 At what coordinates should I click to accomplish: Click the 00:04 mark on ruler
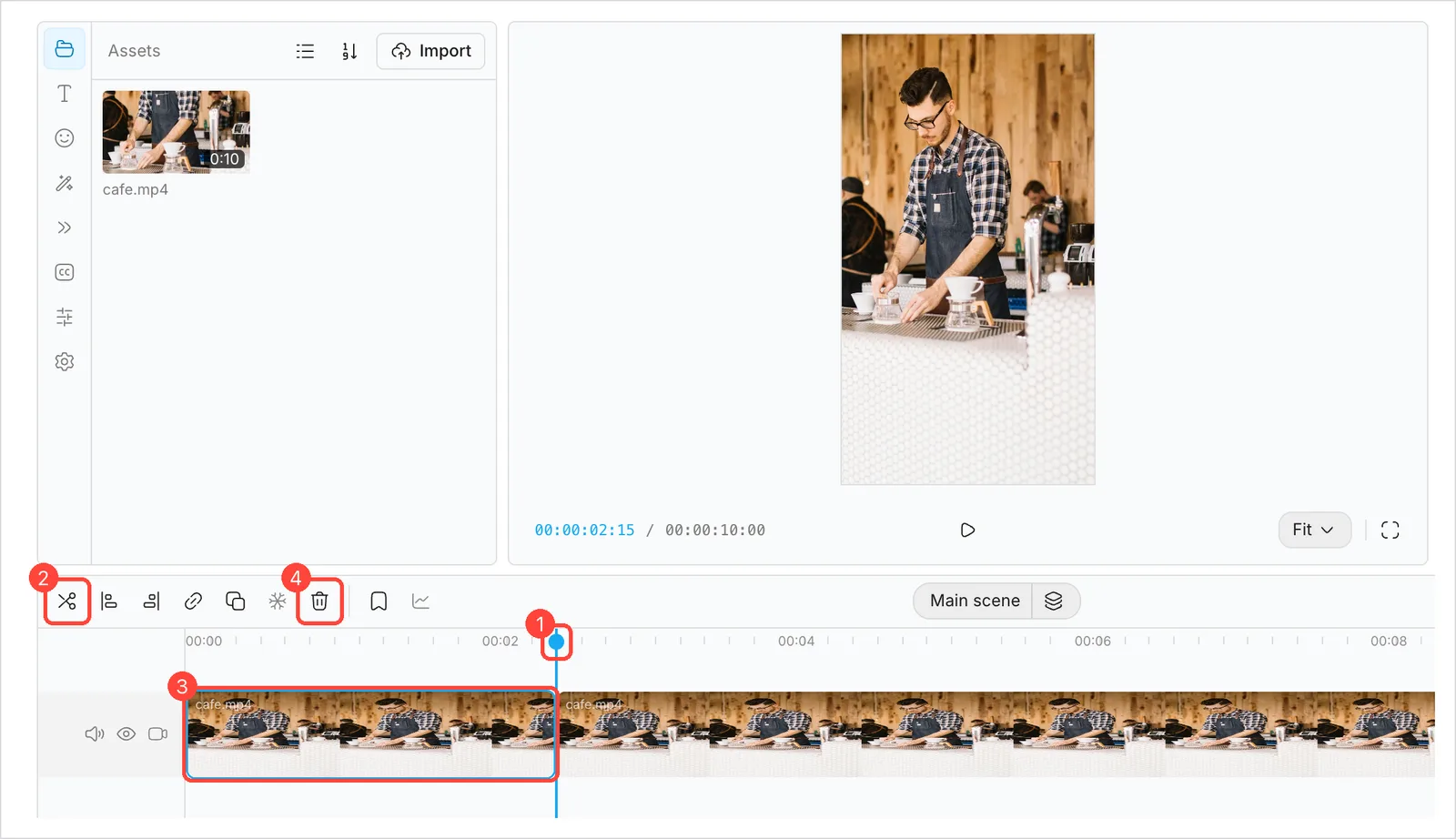coord(796,641)
